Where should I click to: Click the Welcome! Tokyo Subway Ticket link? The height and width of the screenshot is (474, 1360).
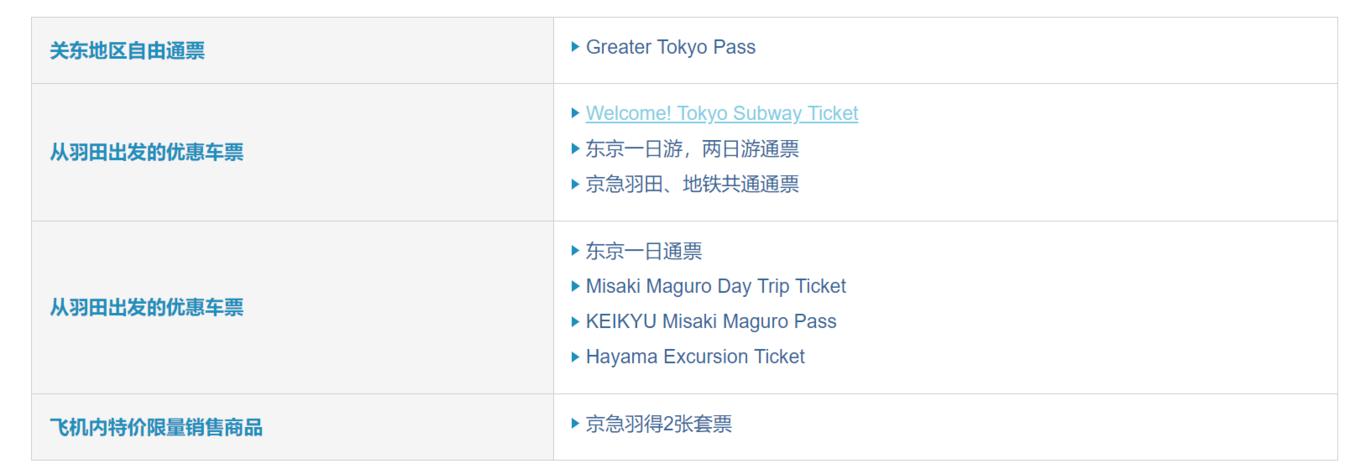721,114
